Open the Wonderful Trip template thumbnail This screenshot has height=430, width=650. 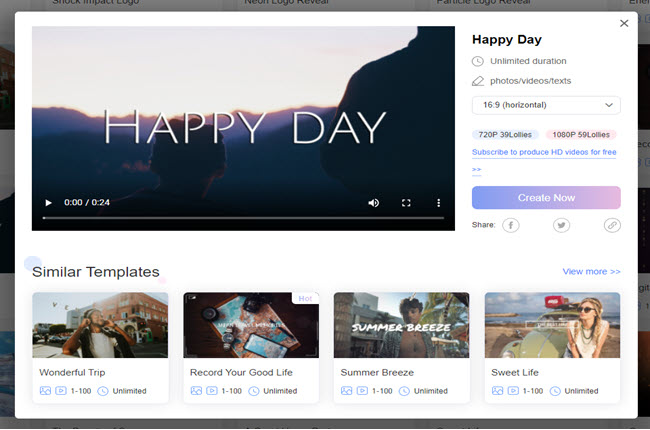[x=100, y=325]
